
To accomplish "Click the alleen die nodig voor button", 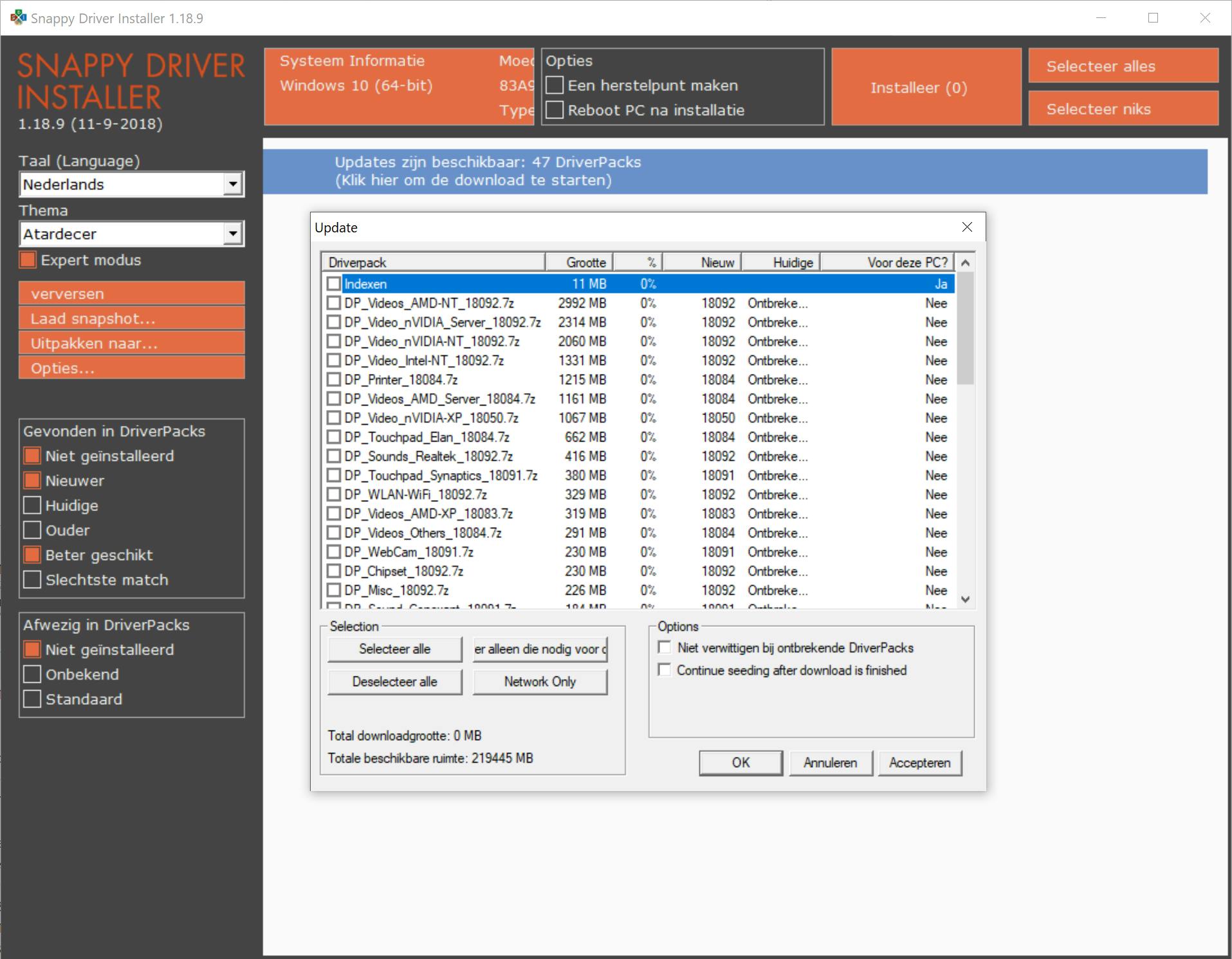I will 540,649.
